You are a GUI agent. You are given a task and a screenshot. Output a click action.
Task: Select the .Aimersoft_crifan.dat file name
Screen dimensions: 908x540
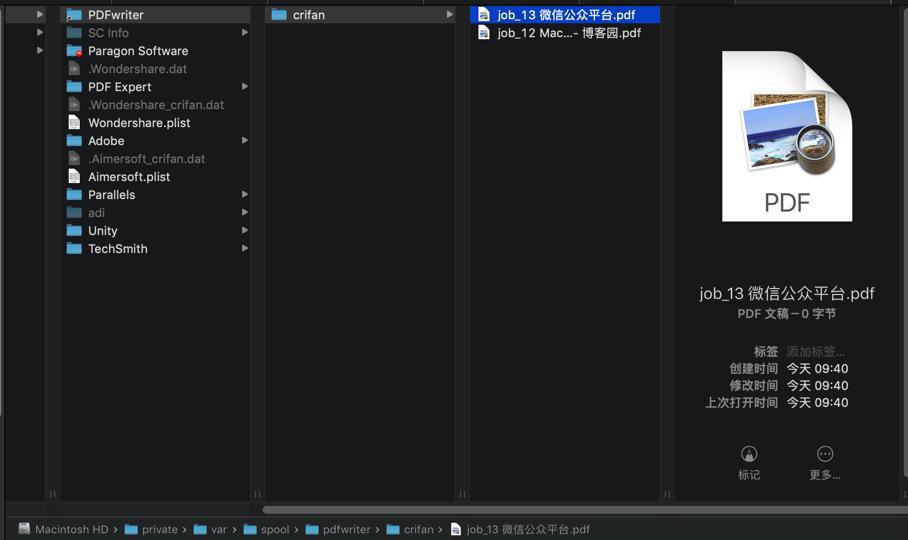coord(147,159)
